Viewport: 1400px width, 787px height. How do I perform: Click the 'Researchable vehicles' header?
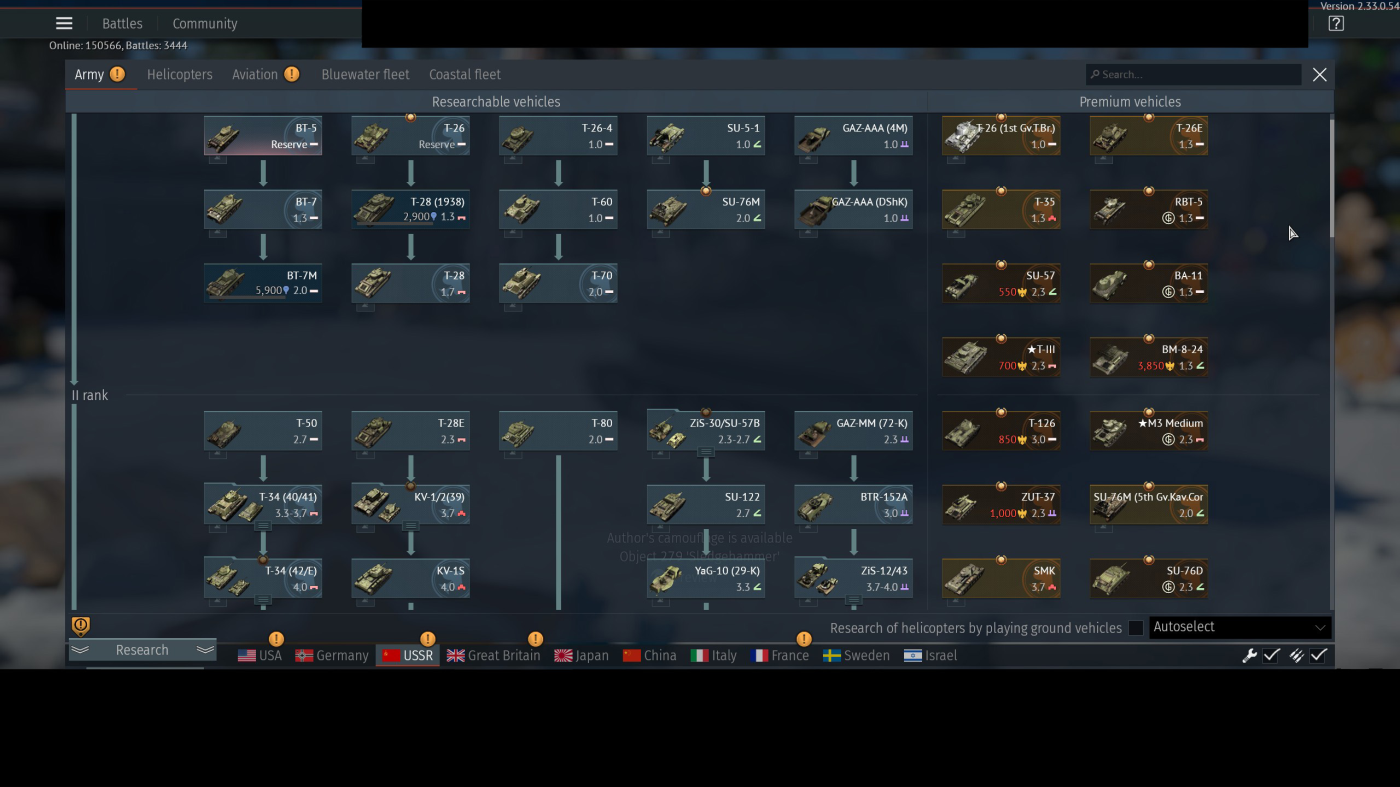point(496,102)
